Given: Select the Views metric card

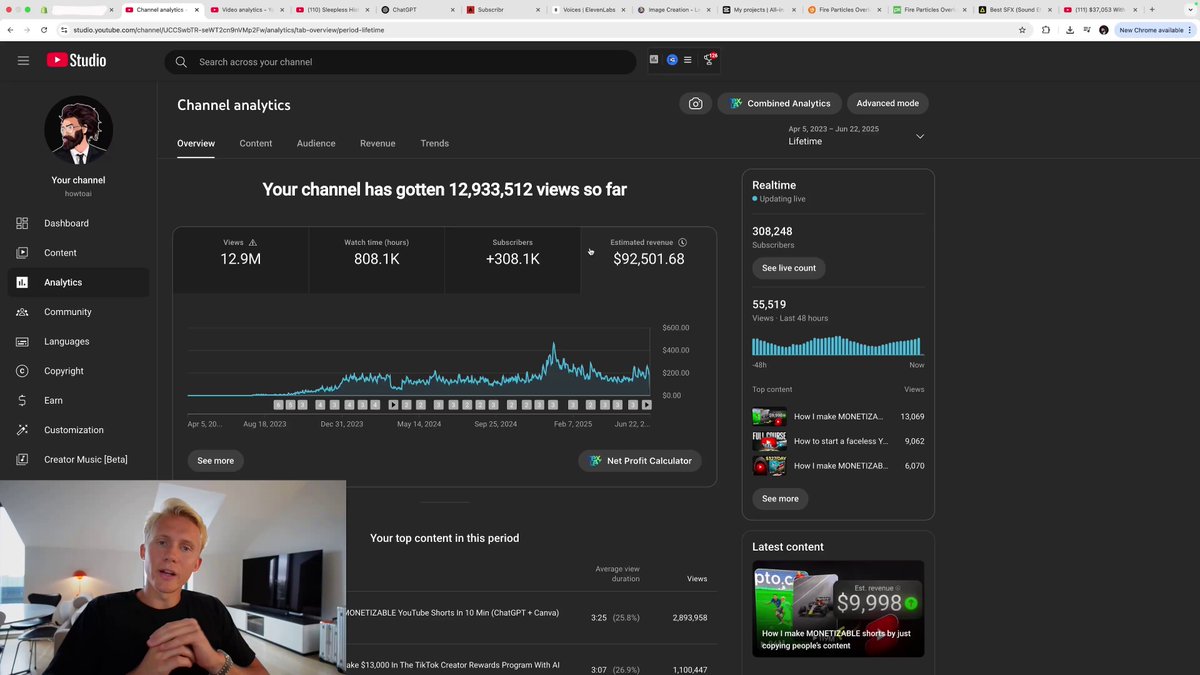Looking at the screenshot, I should (240, 260).
